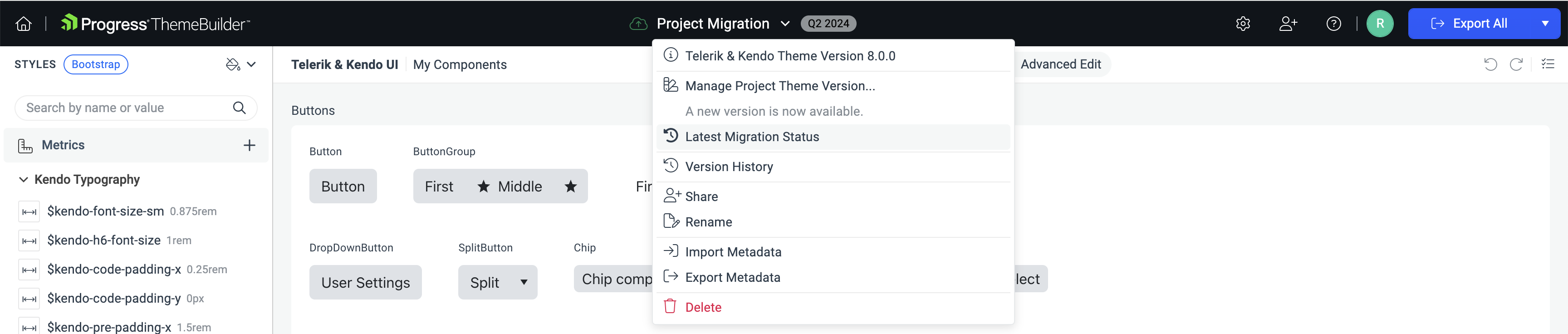Choose Rename in project menu

tap(833, 222)
